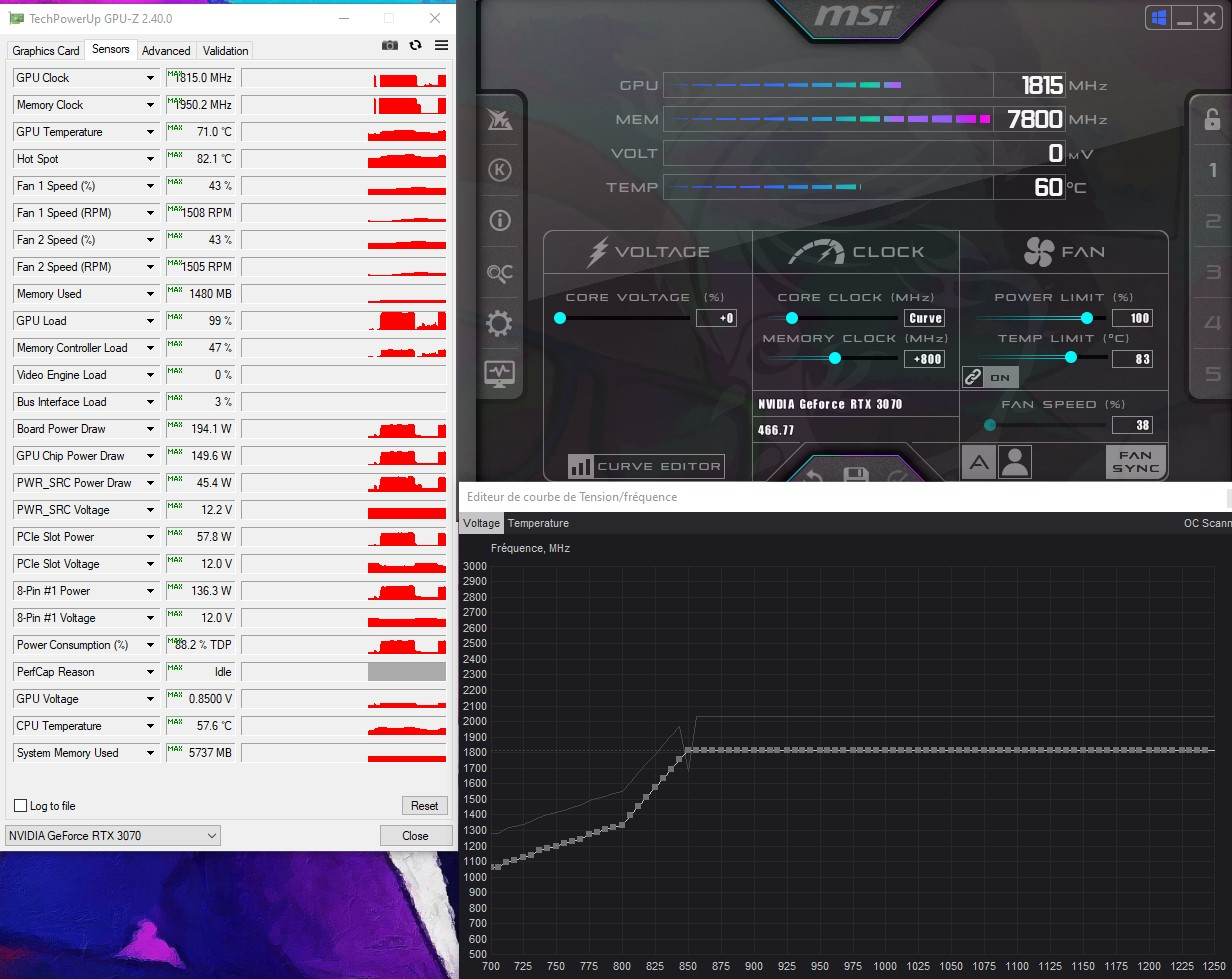This screenshot has height=979, width=1232.
Task: Open the GPU-Z hamburger menu
Action: coord(441,45)
